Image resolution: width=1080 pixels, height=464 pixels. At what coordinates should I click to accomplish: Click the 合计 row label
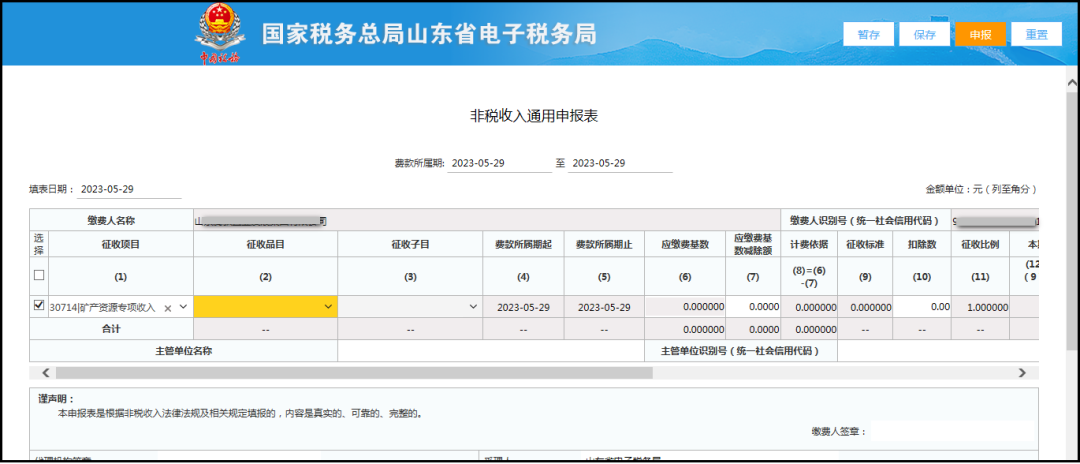click(x=111, y=329)
